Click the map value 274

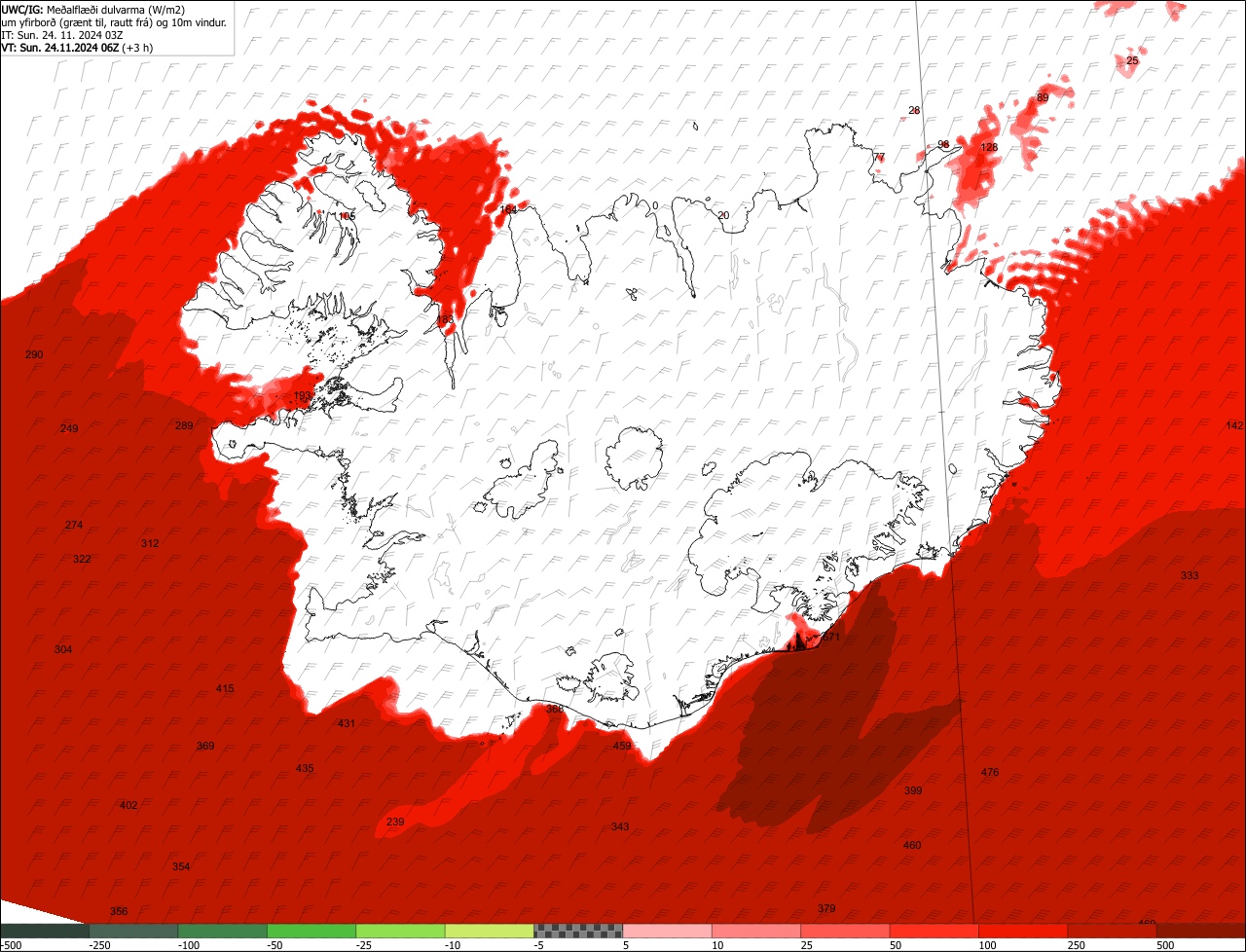(x=74, y=525)
